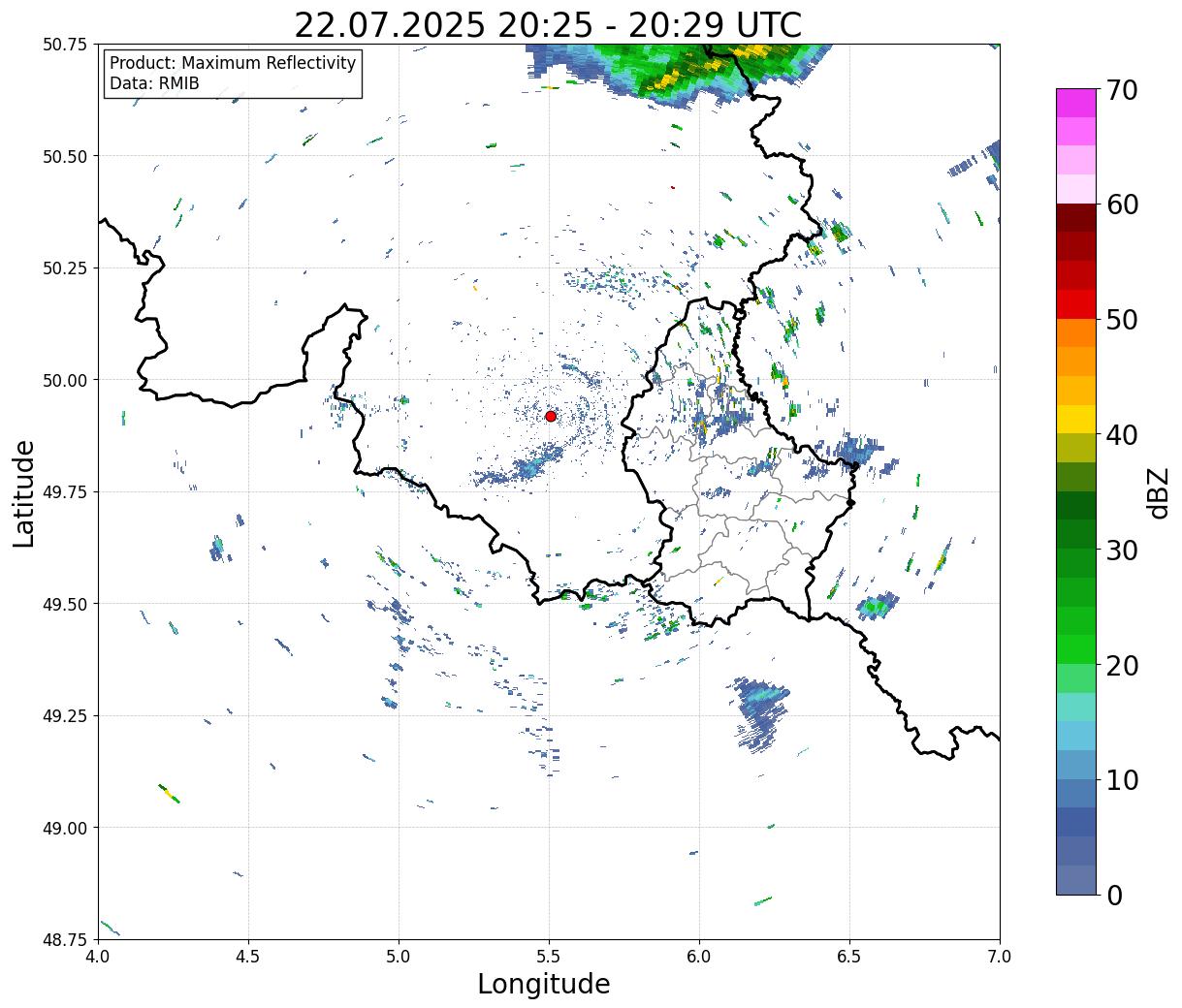Click the colorbar tick label 50
Image resolution: width=1182 pixels, height=1008 pixels.
coord(1121,320)
